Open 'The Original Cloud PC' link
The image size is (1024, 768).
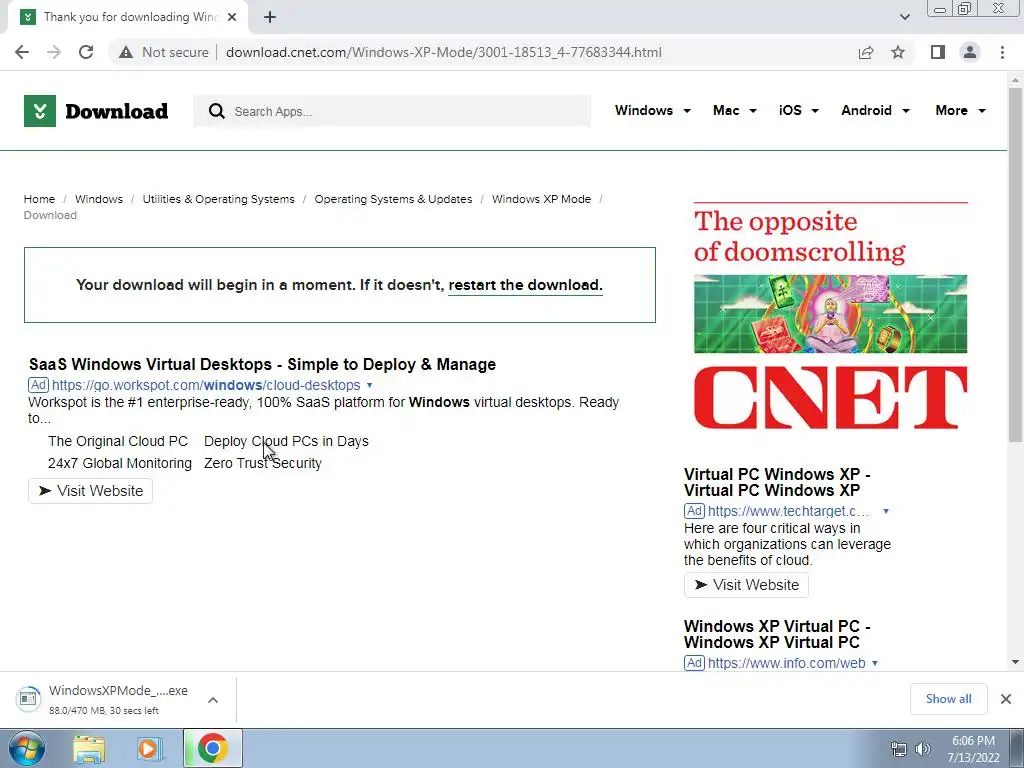tap(118, 441)
